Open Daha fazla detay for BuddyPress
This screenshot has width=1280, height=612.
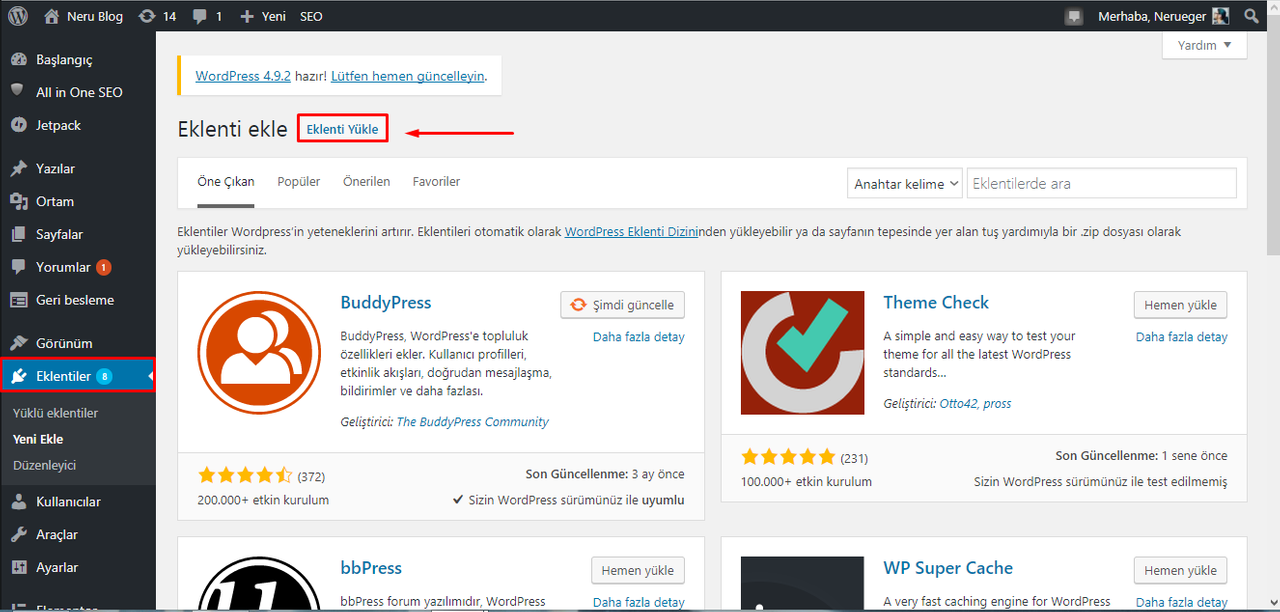pos(639,337)
